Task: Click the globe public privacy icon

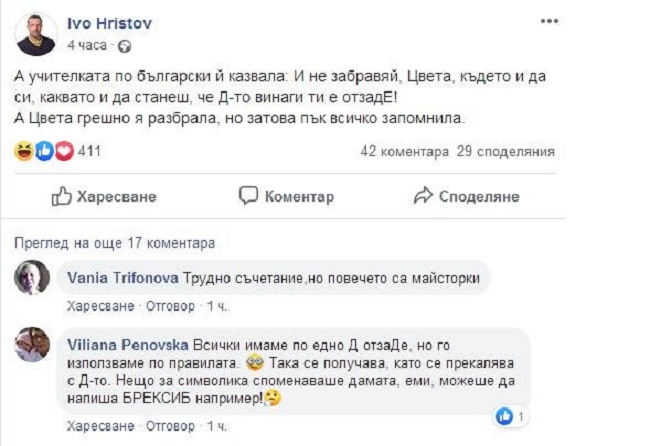Action: pyautogui.click(x=124, y=46)
